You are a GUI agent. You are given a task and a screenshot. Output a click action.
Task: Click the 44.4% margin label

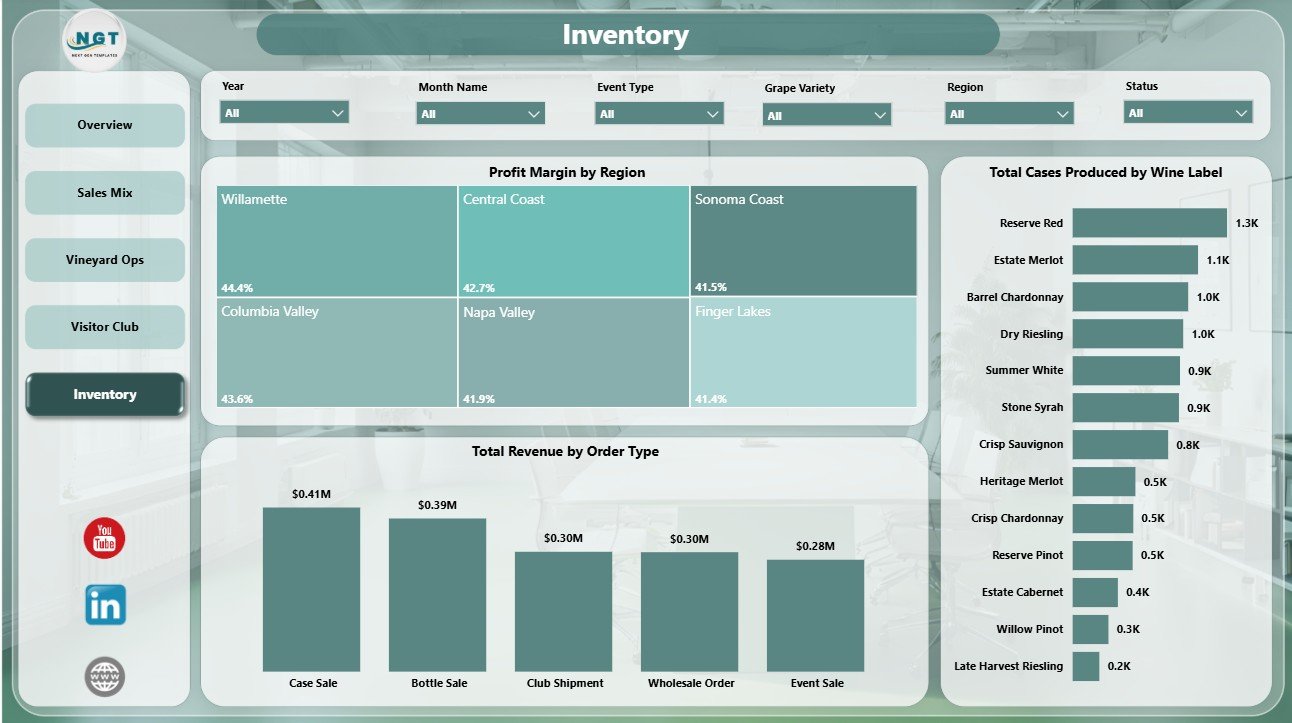(237, 288)
